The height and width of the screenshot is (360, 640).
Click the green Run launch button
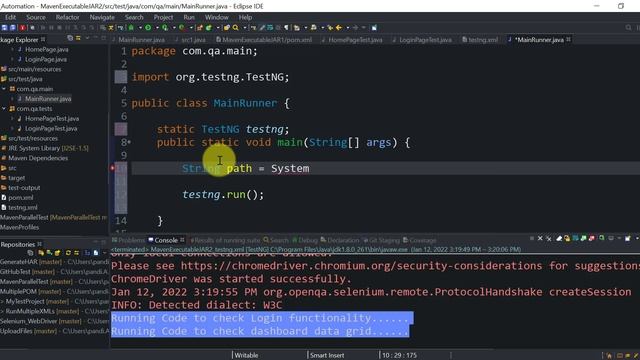[148, 28]
